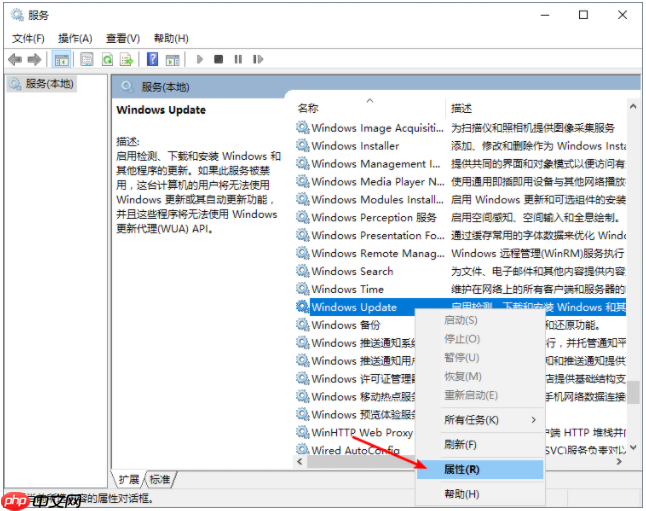Click the Back arrow toolbar icon
The height and width of the screenshot is (511, 646).
[x=15, y=59]
